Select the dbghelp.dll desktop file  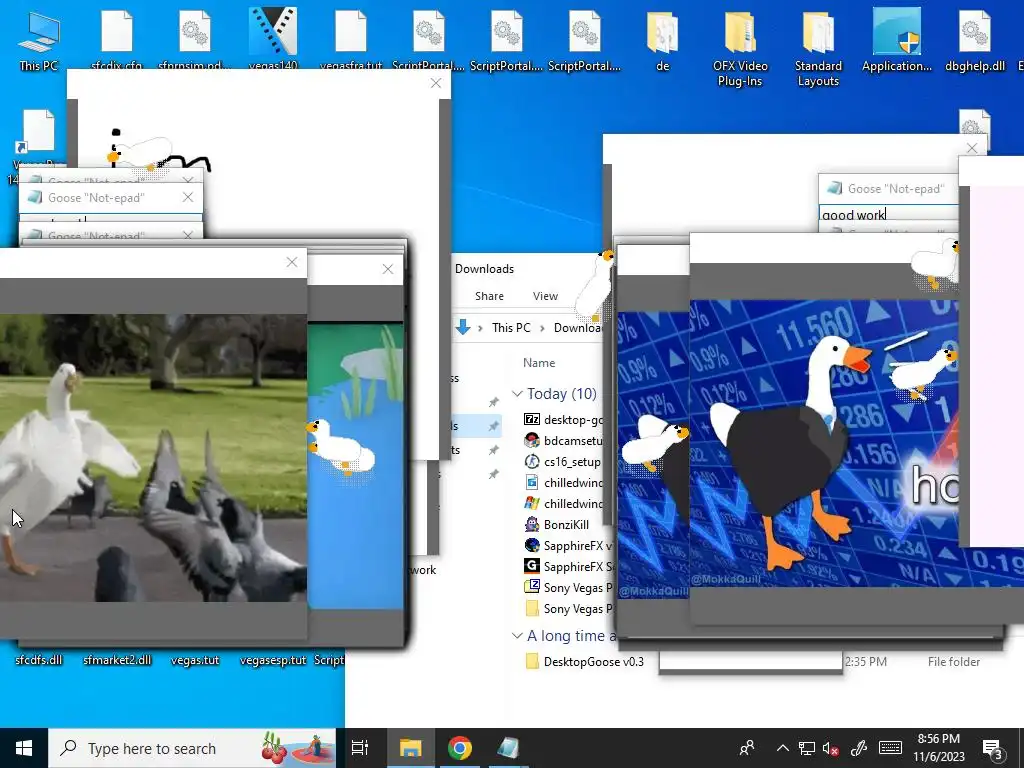tap(974, 40)
